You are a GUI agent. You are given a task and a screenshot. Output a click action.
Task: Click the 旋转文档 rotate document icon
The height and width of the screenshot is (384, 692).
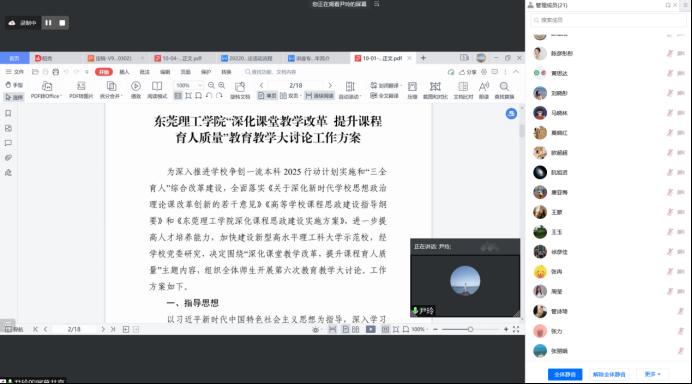click(240, 90)
